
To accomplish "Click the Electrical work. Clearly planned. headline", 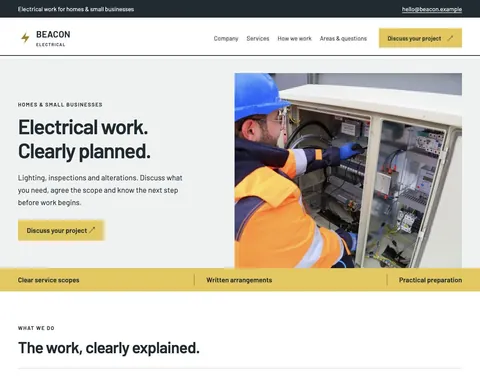I will (x=84, y=139).
